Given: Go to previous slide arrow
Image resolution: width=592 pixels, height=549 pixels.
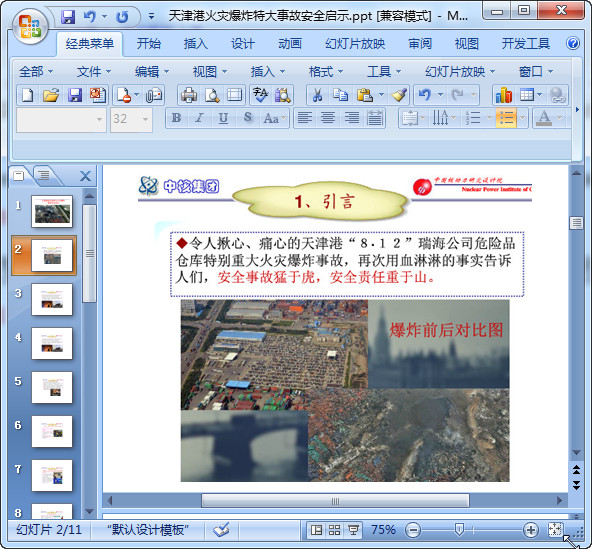Looking at the screenshot, I should (576, 470).
